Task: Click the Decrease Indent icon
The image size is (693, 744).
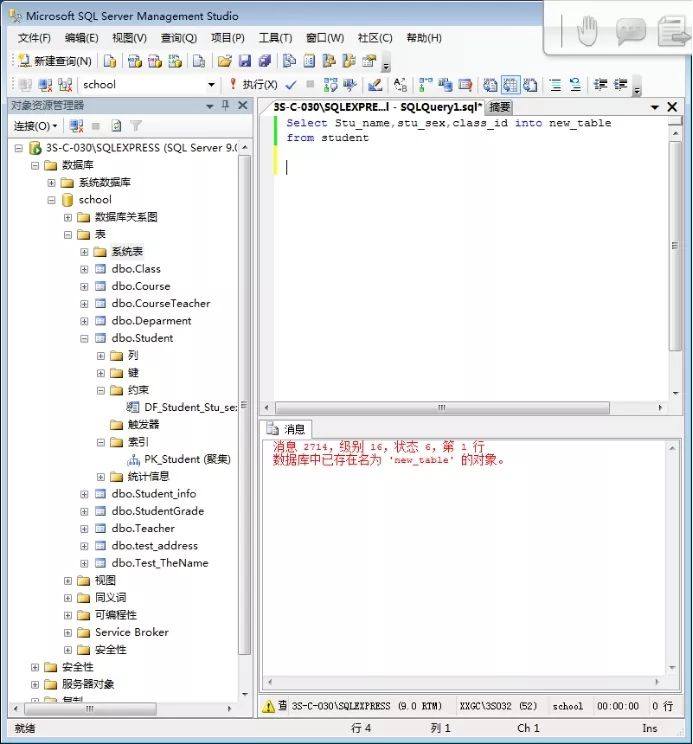Action: (600, 85)
